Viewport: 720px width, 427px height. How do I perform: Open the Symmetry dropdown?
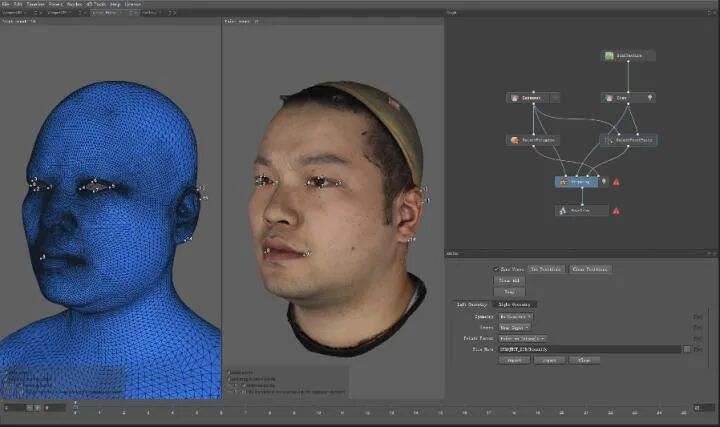(x=516, y=317)
